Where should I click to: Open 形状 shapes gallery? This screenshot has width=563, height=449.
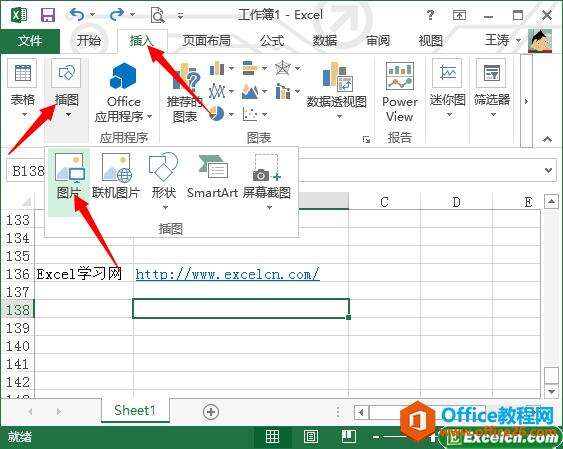tap(164, 181)
